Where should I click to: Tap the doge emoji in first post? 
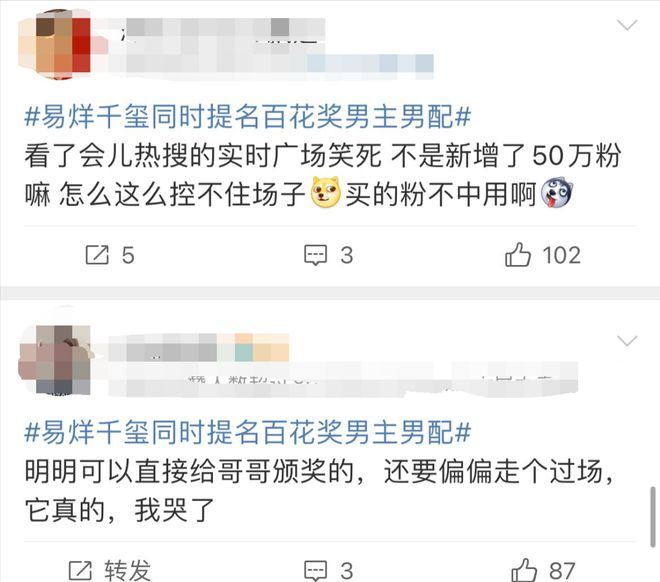[325, 193]
